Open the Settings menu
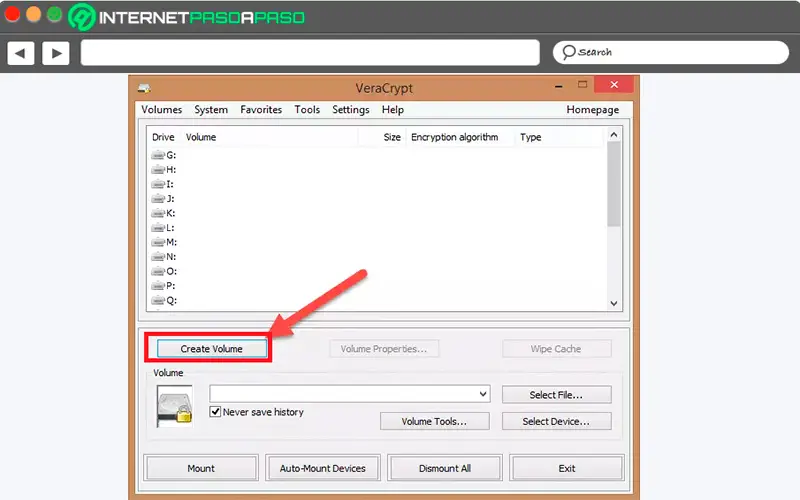800x500 pixels. click(x=351, y=110)
